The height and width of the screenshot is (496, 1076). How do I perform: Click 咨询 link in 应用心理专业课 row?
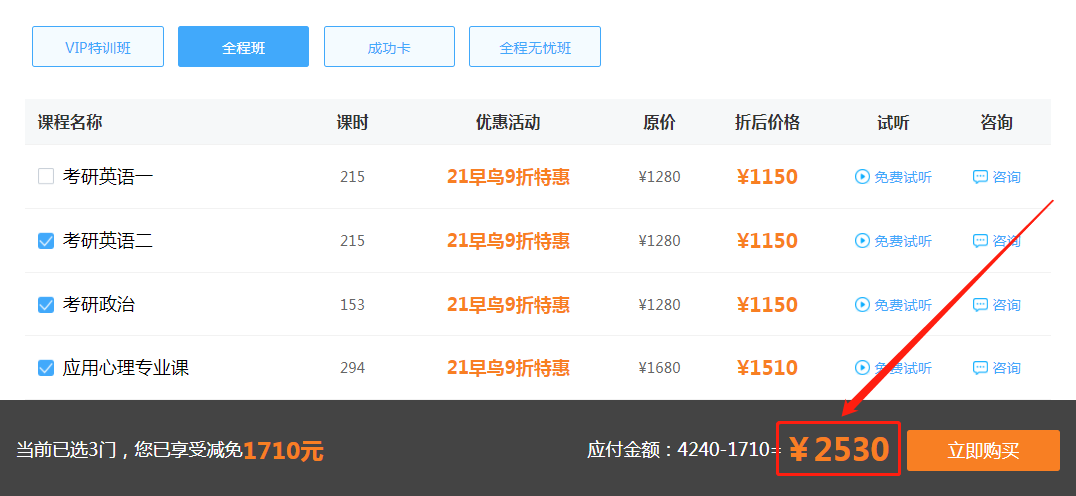click(x=1007, y=368)
